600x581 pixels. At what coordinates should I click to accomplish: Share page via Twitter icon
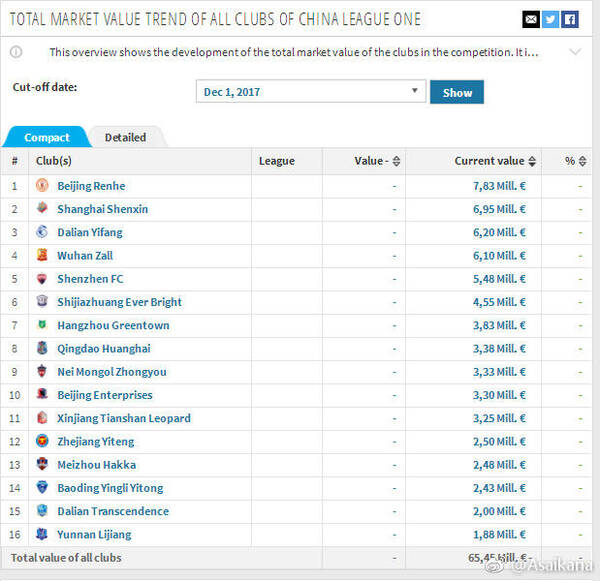point(550,19)
